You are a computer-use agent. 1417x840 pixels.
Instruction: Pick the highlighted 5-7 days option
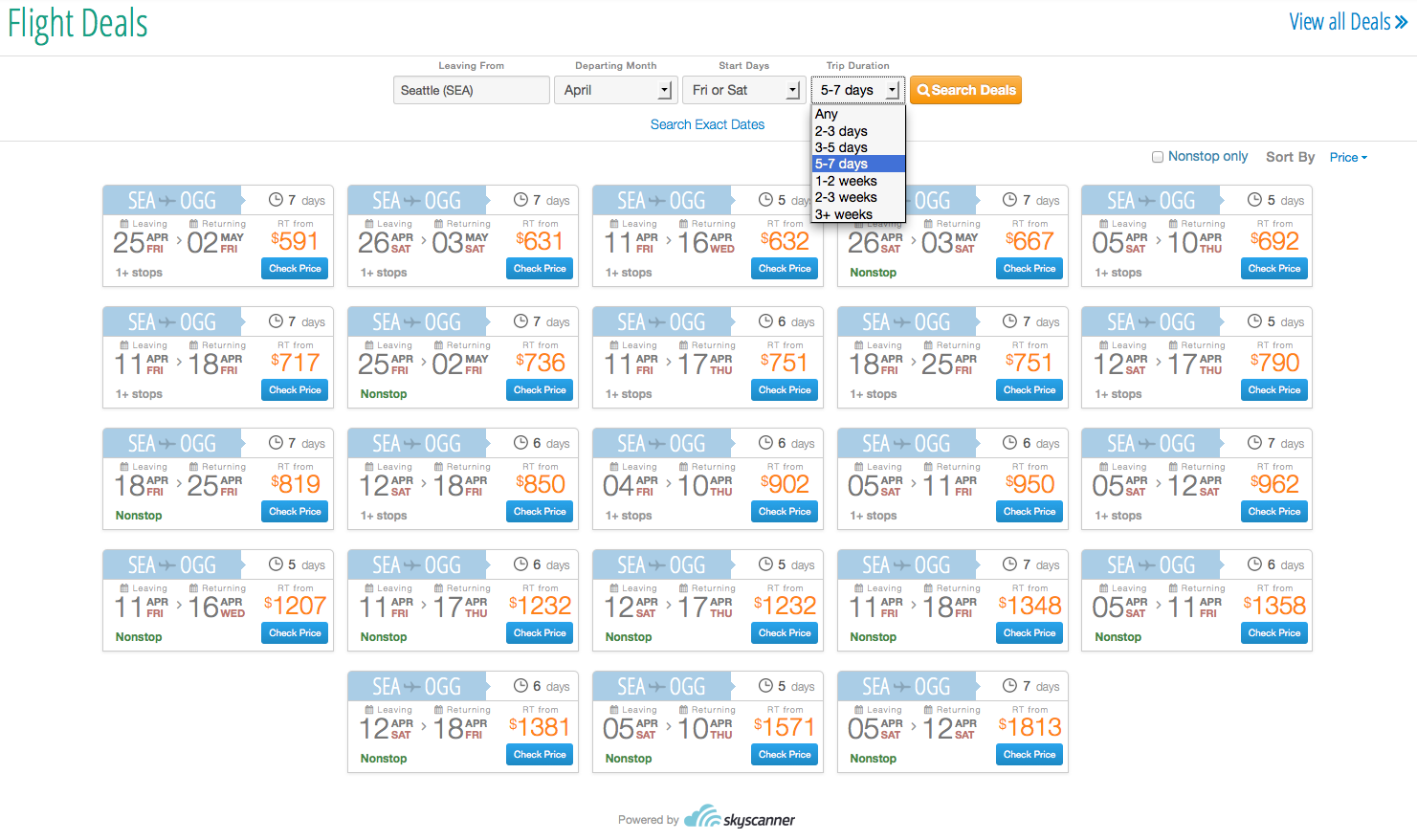pyautogui.click(x=858, y=164)
